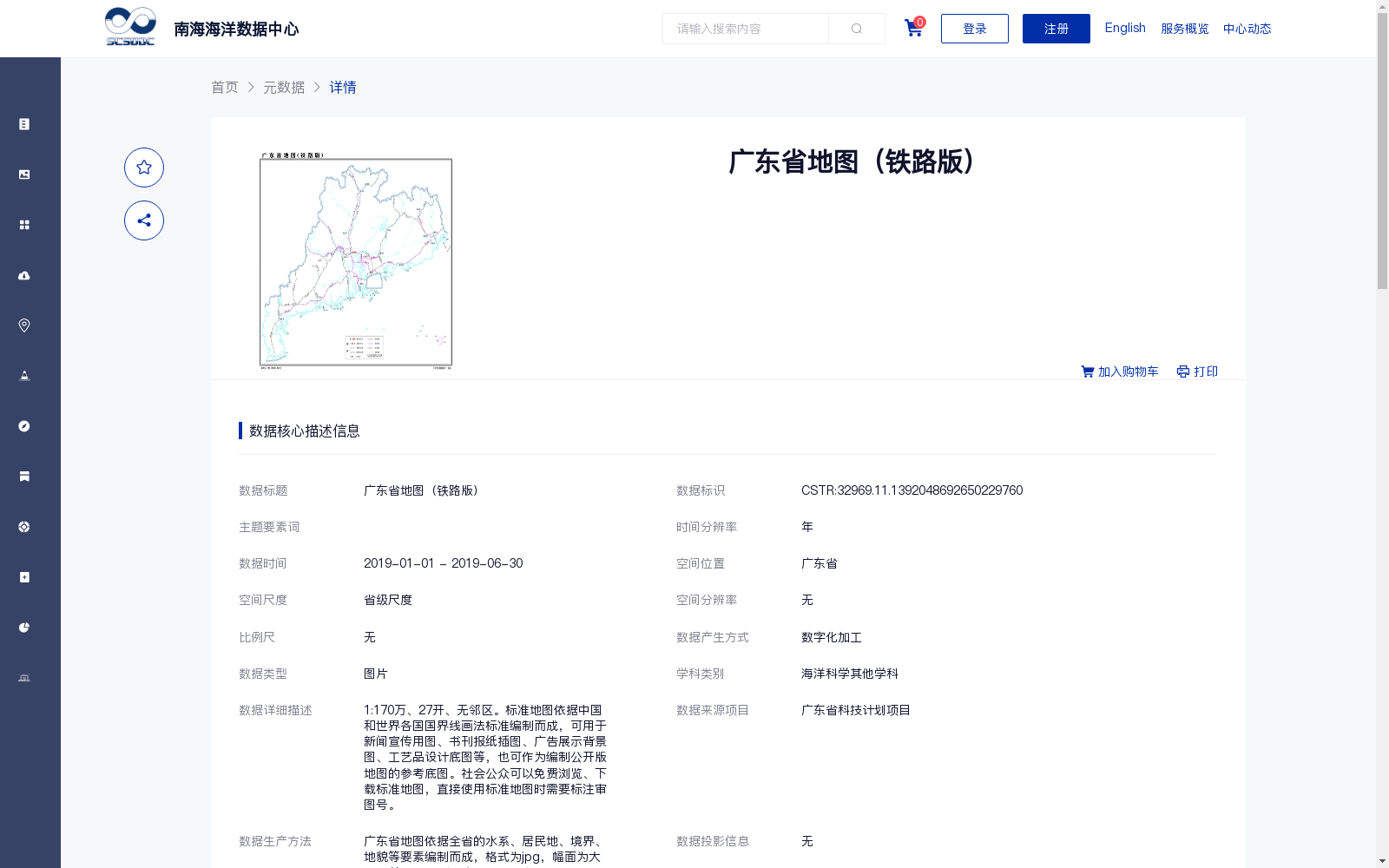1389x868 pixels.
Task: Click 加入购物车 text link
Action: (1129, 372)
